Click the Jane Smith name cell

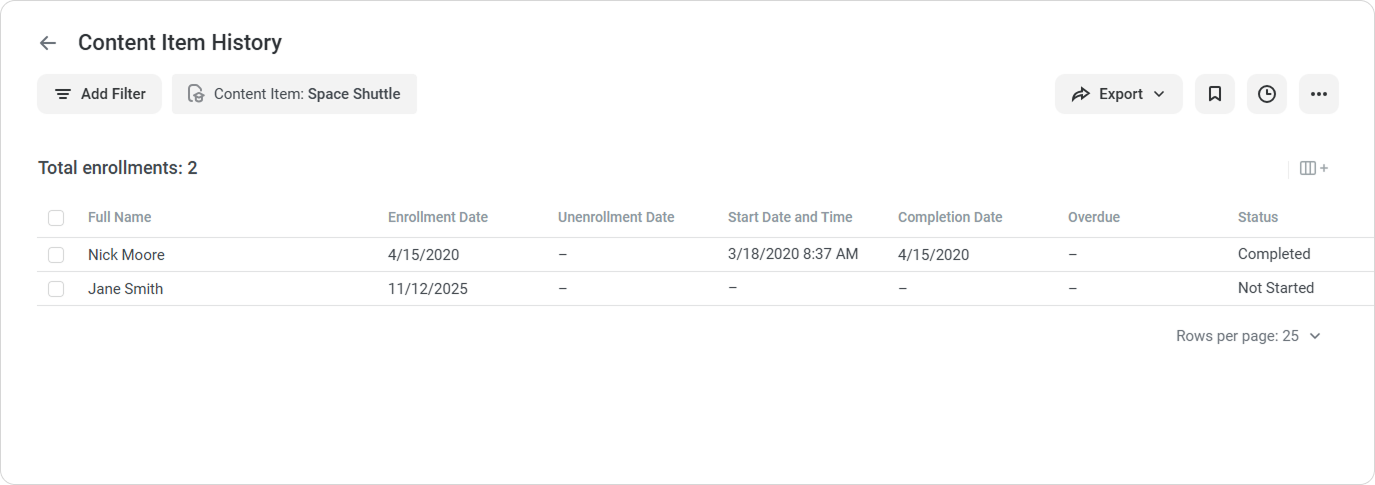[x=125, y=289]
